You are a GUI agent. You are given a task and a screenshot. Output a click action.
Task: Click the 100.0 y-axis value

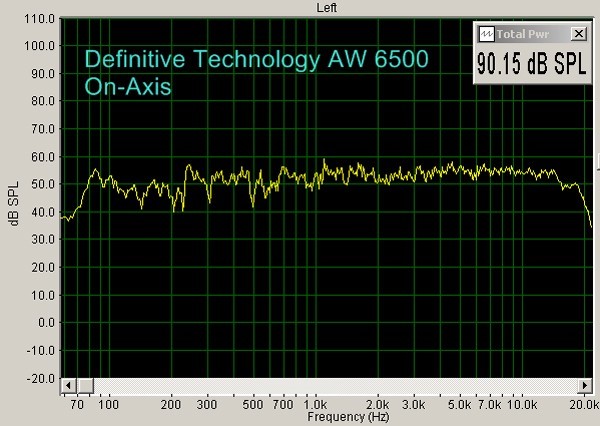40,46
